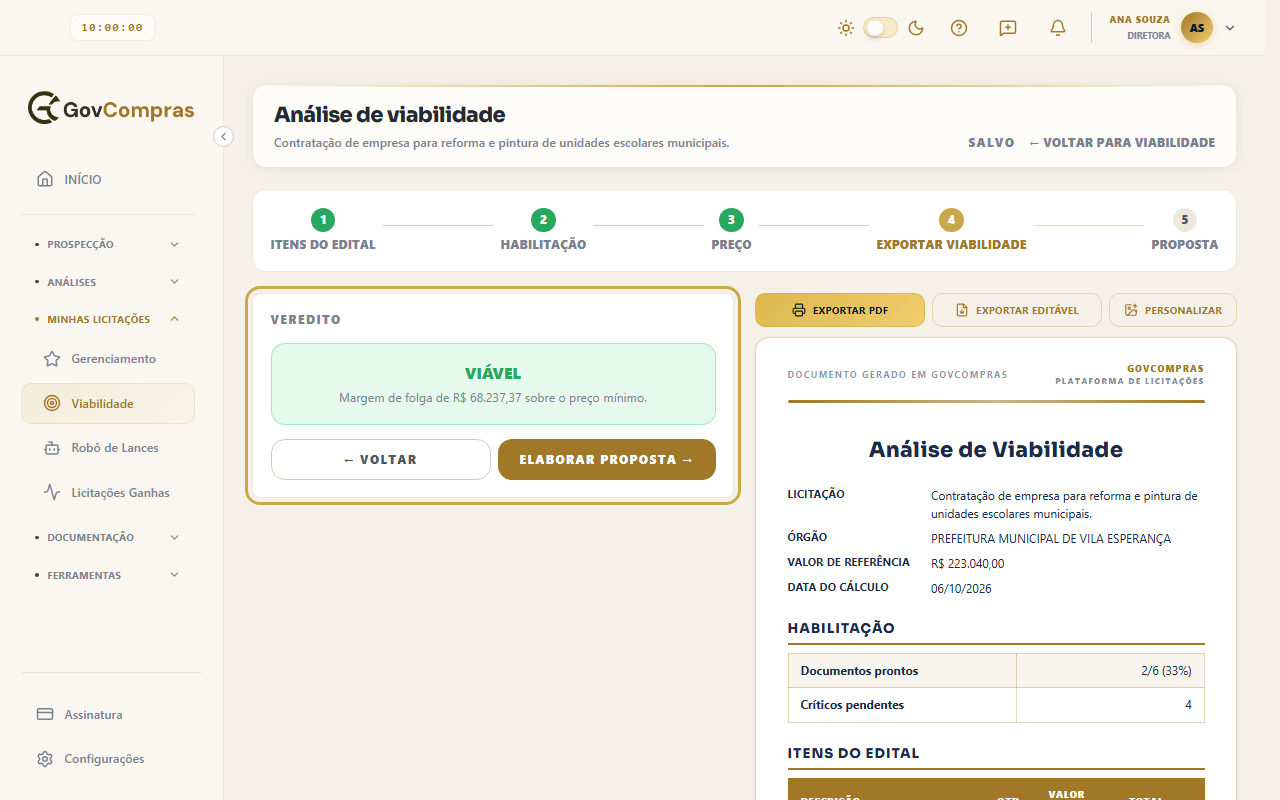The image size is (1280, 800).
Task: Go to step 1 Itens do Edital
Action: (x=323, y=230)
